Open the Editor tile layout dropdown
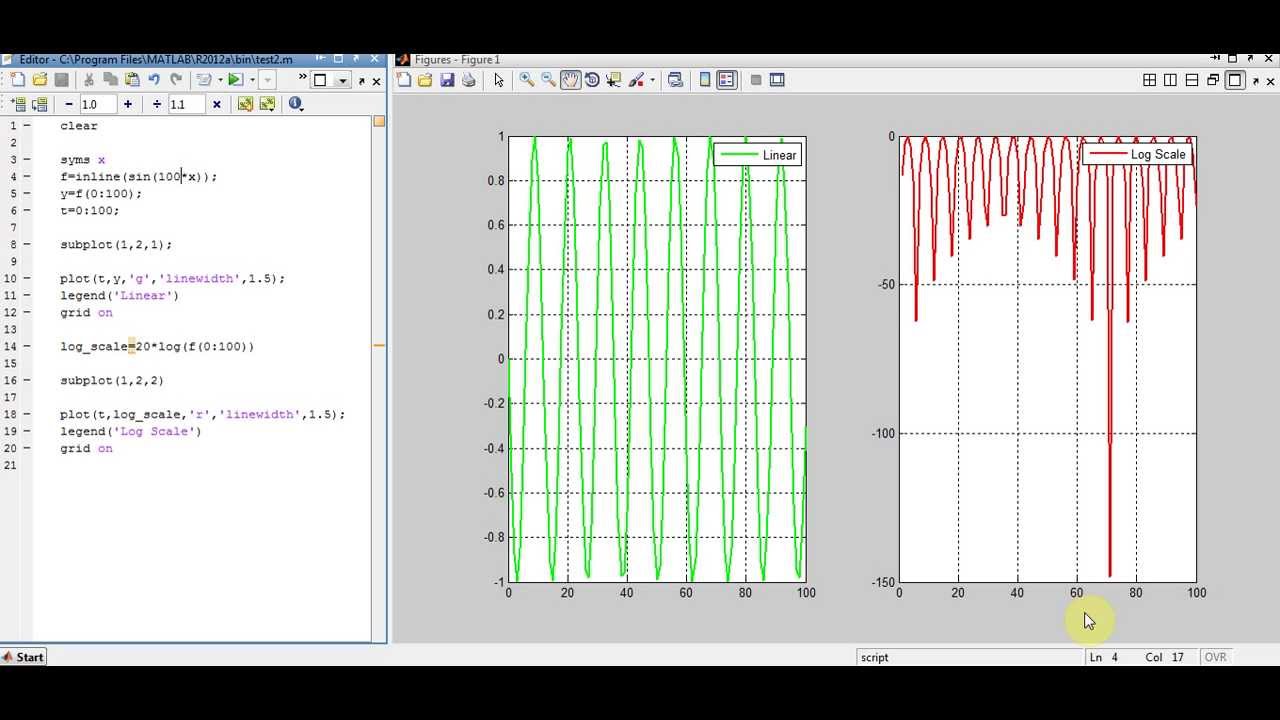1280x720 pixels. coord(343,81)
